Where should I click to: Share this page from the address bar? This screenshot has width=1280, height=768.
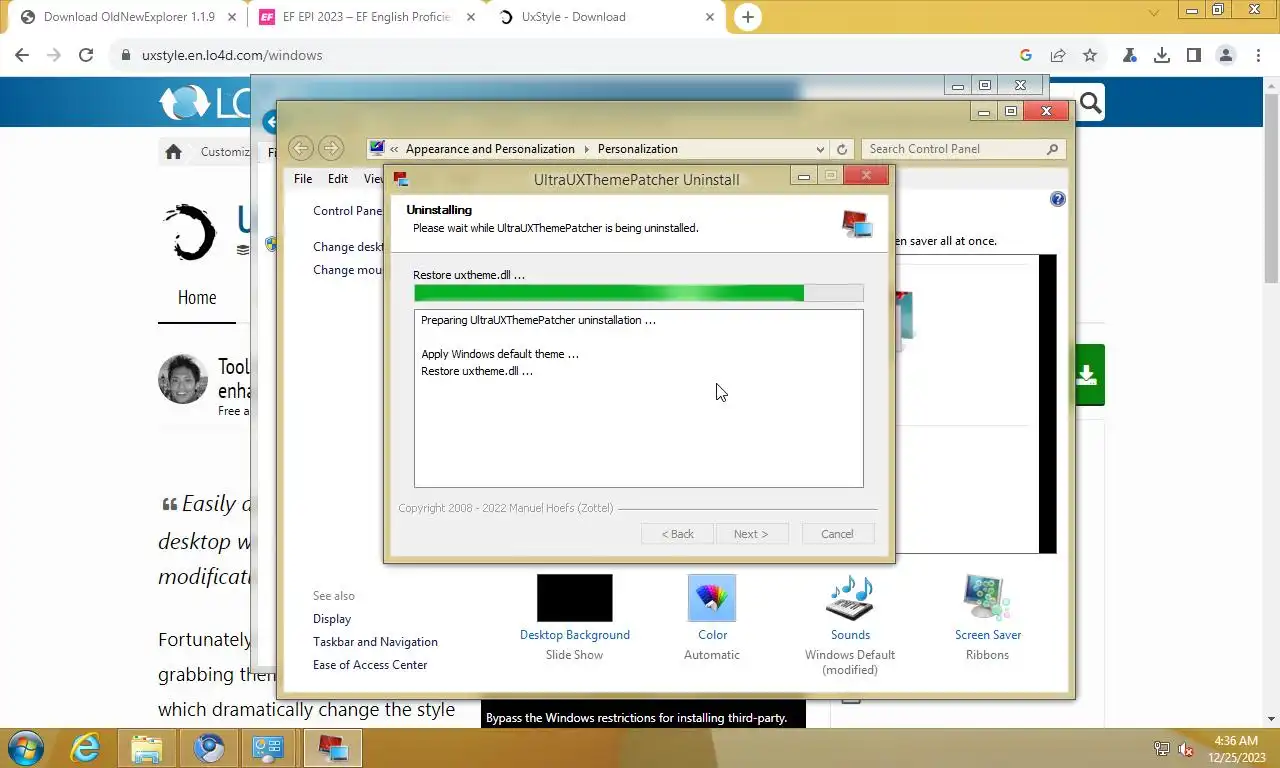tap(1058, 56)
